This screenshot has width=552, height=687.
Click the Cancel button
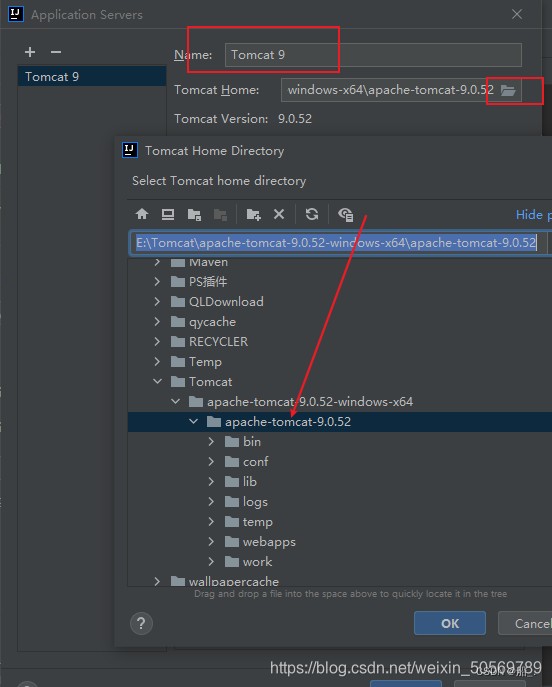pos(525,623)
